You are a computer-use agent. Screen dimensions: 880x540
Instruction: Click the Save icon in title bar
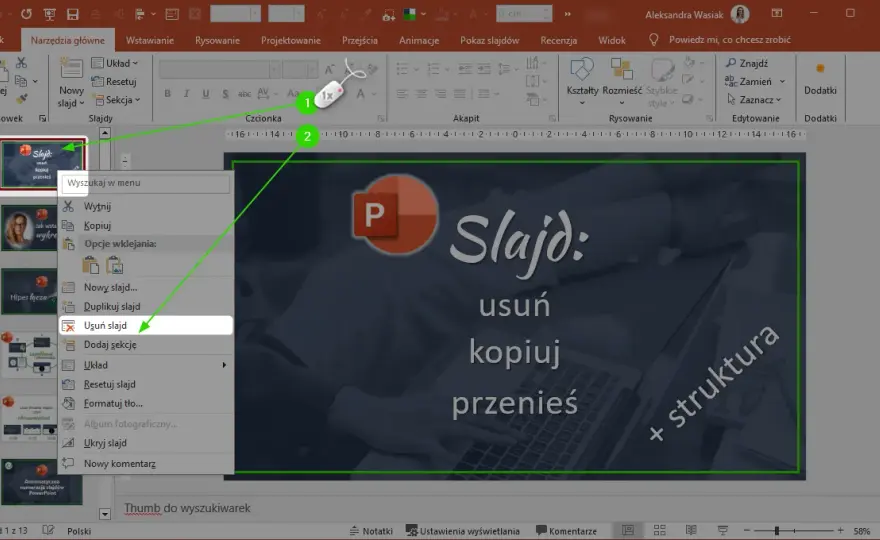[x=72, y=14]
